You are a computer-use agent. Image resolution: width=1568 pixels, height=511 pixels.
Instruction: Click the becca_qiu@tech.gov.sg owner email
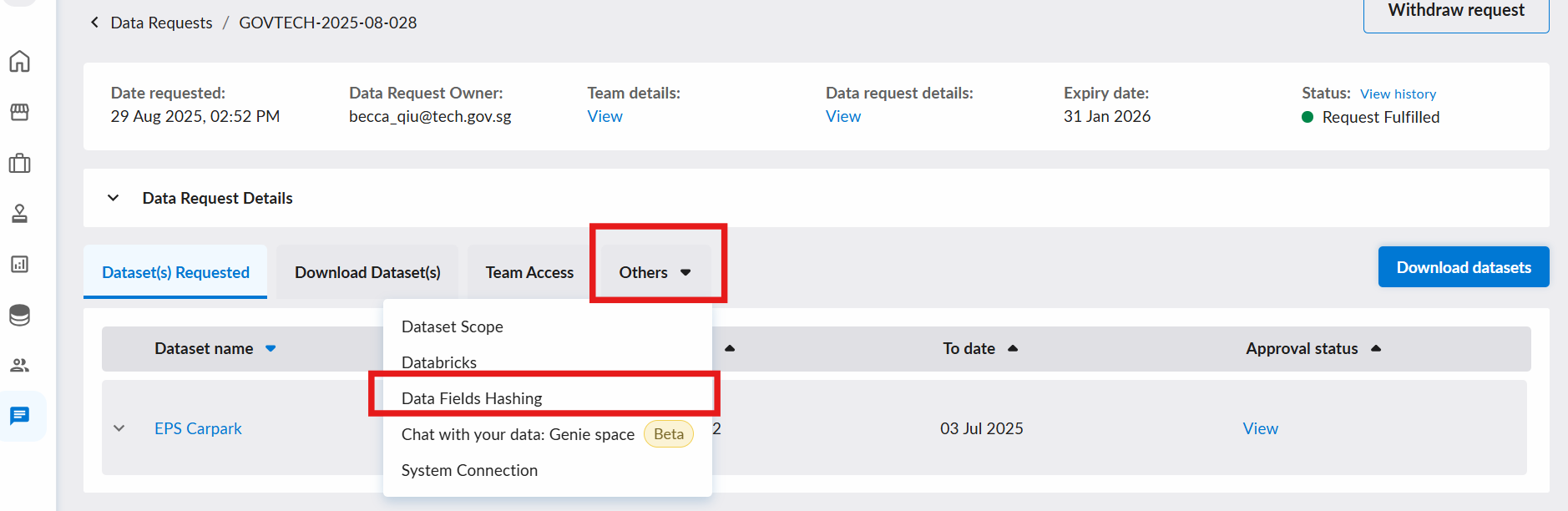[430, 117]
